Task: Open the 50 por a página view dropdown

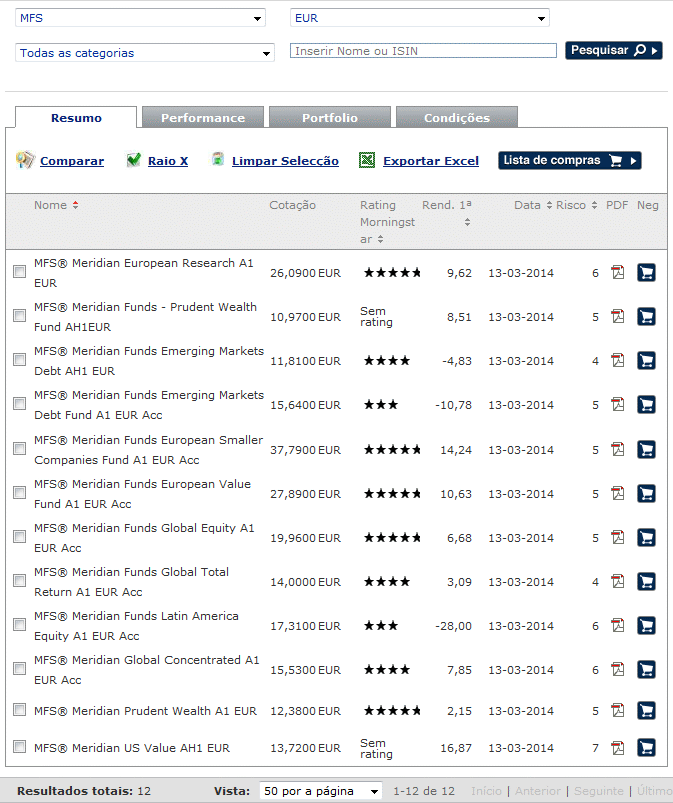Action: tap(321, 791)
